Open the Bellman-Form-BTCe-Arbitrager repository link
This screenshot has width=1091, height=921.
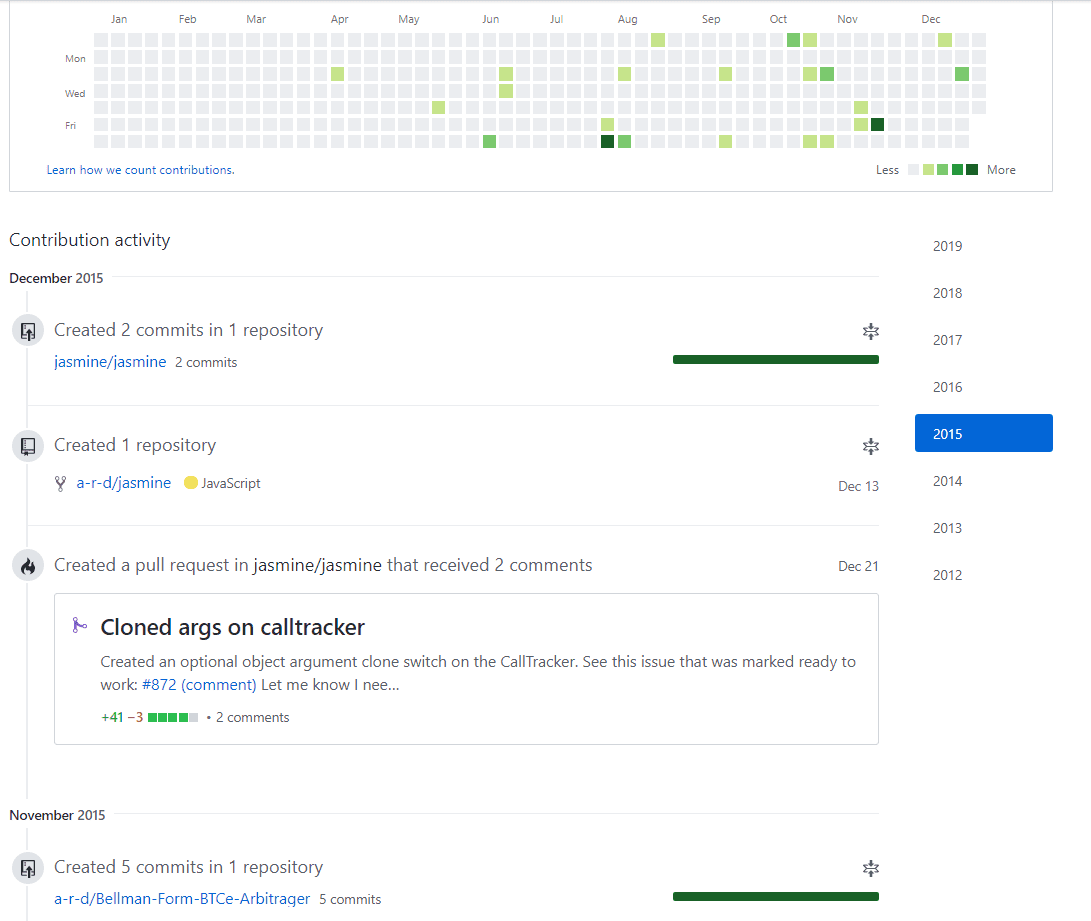[182, 899]
